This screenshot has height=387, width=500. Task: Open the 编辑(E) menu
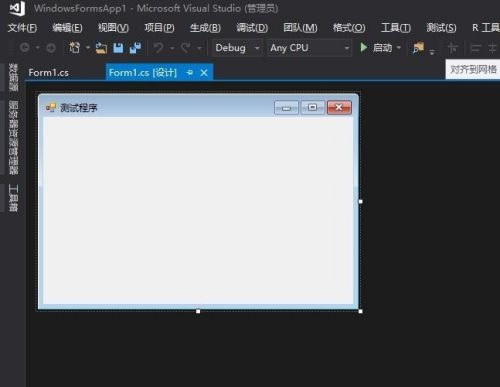(67, 28)
